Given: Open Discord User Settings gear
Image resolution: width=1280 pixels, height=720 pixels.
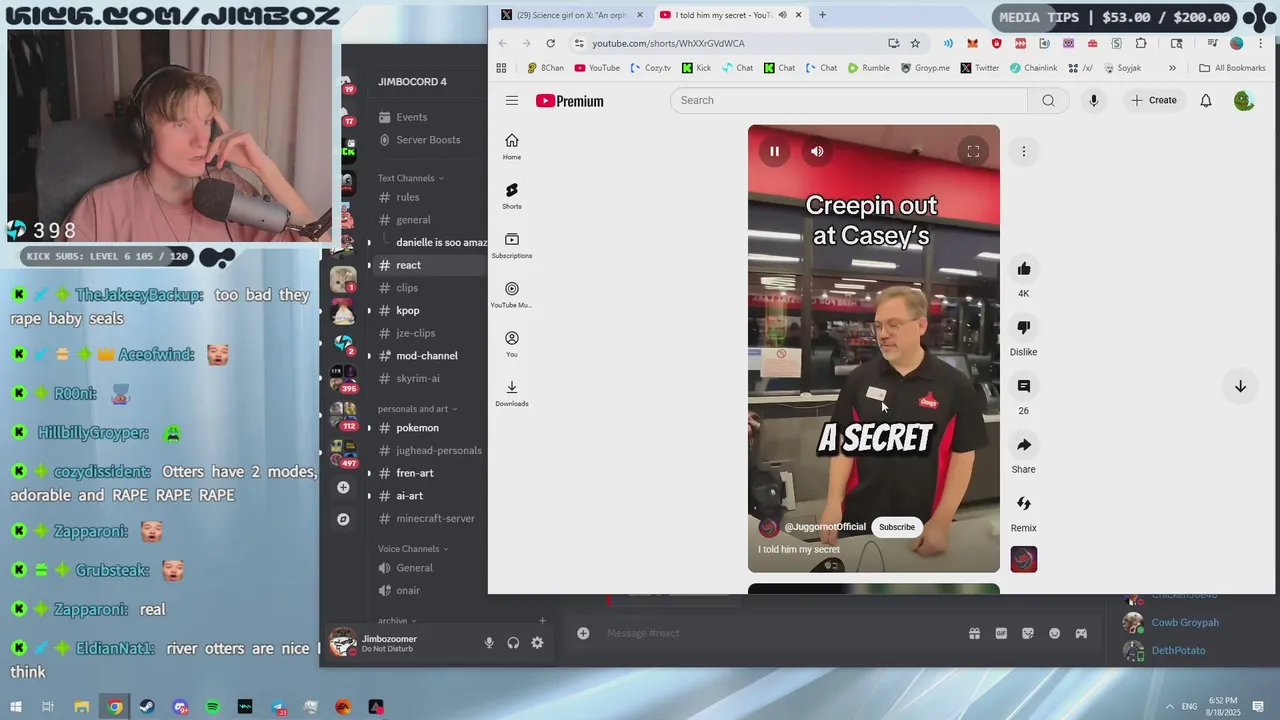Looking at the screenshot, I should click(x=537, y=643).
